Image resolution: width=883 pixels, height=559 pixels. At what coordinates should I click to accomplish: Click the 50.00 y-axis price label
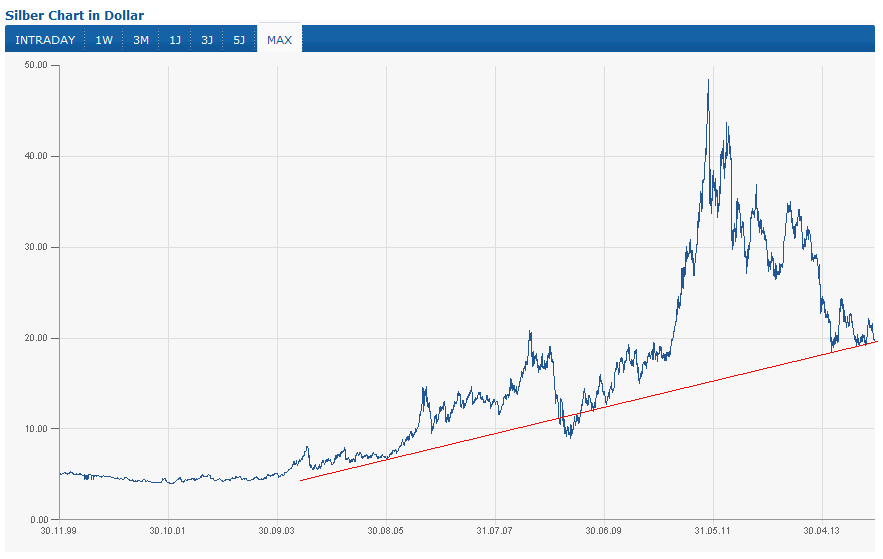(36, 65)
